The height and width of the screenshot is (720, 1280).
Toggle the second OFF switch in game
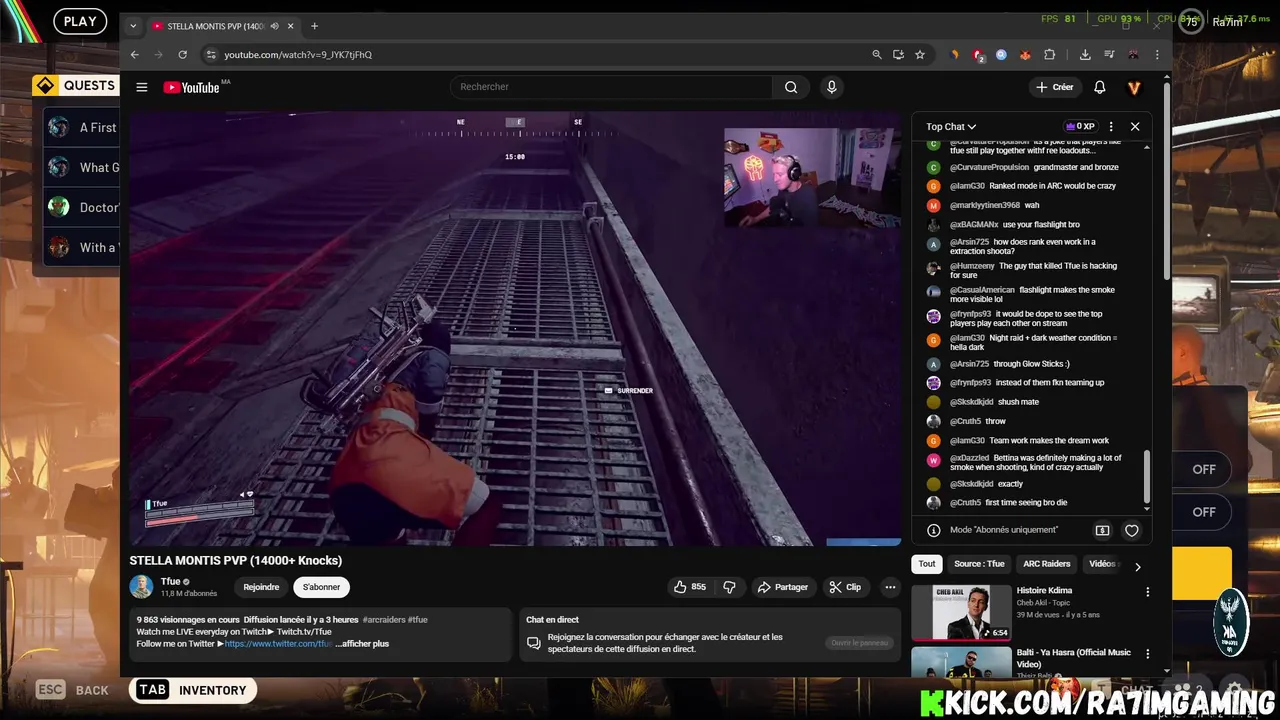[1204, 512]
